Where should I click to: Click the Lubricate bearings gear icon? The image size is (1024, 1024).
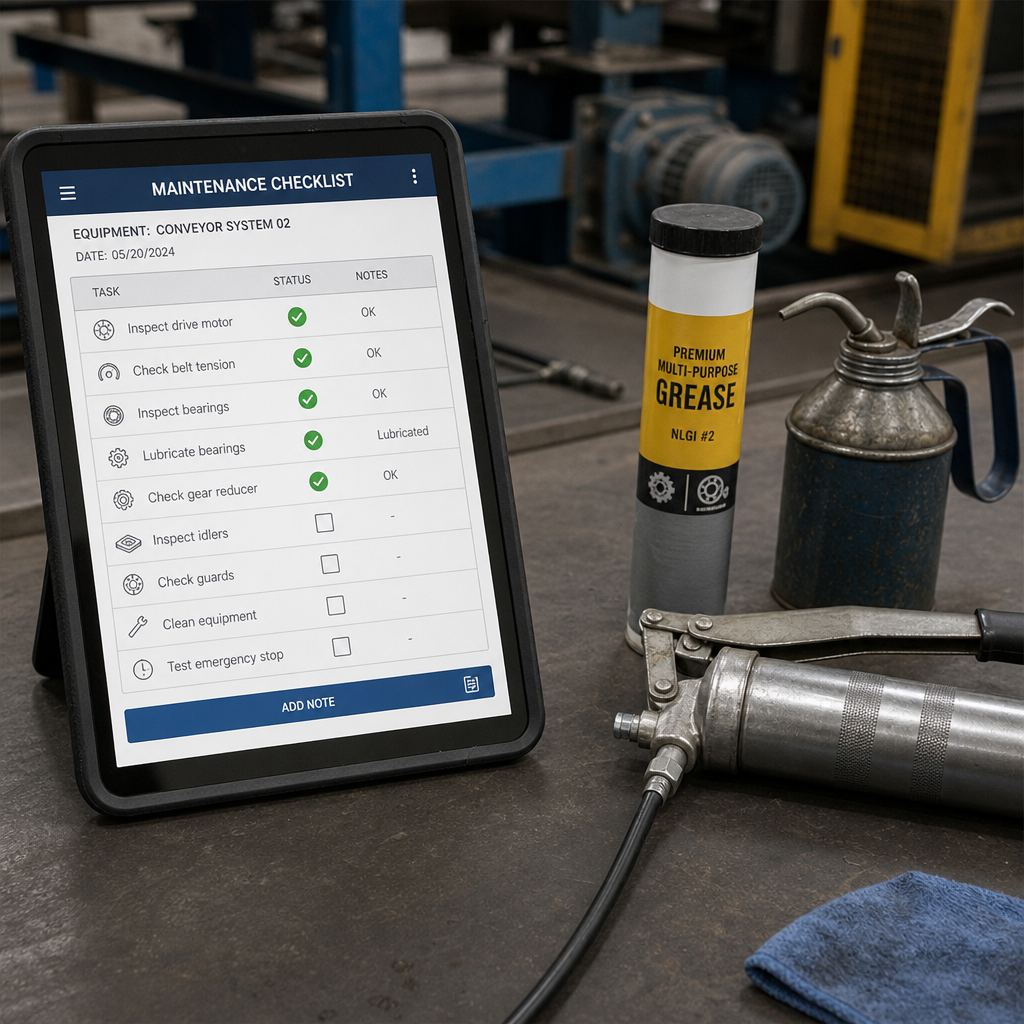118,458
